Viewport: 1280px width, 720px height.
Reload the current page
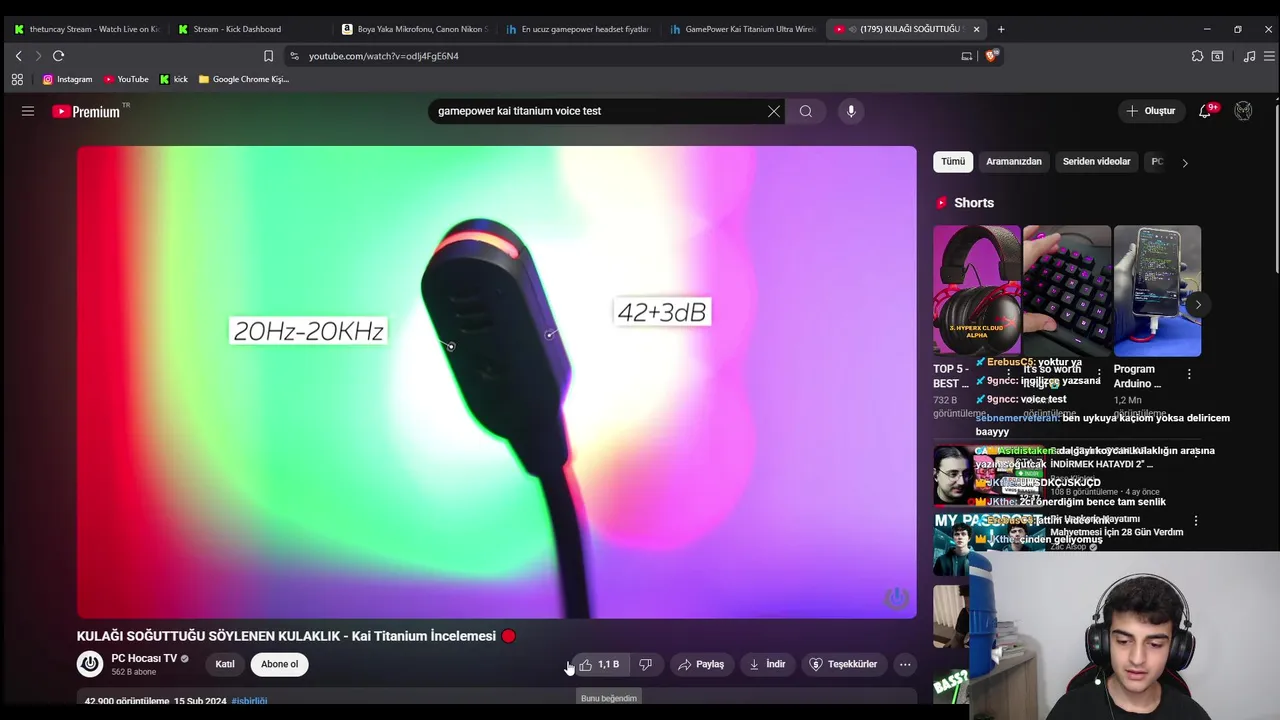[x=58, y=56]
